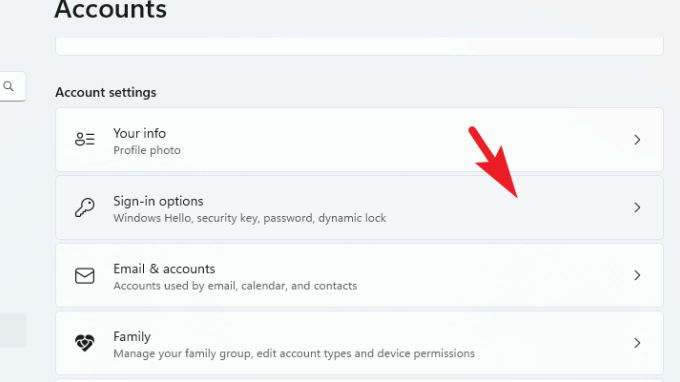Click Accounts used by email description

[x=235, y=286]
